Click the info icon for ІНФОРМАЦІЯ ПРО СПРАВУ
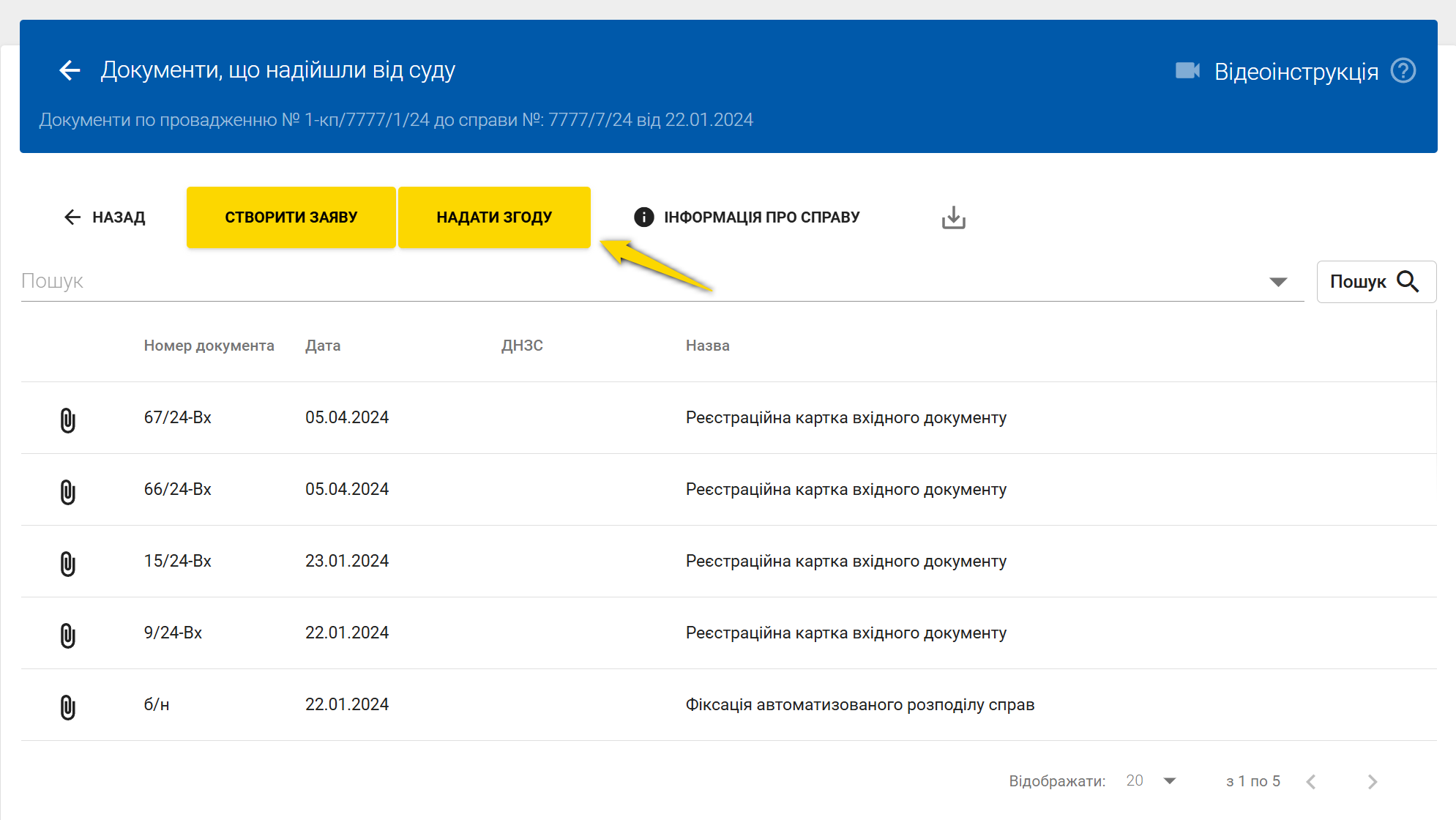1456x820 pixels. pyautogui.click(x=643, y=217)
